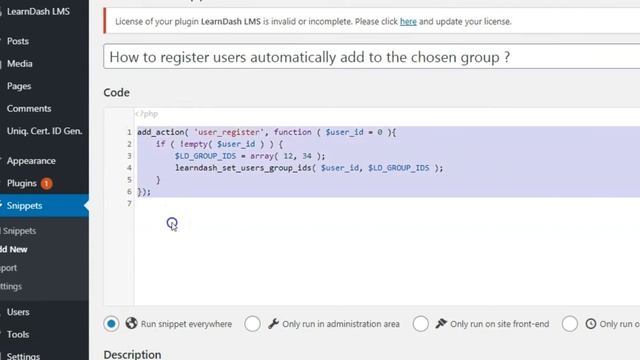Click the Description section heading
The height and width of the screenshot is (360, 640).
coord(132,355)
